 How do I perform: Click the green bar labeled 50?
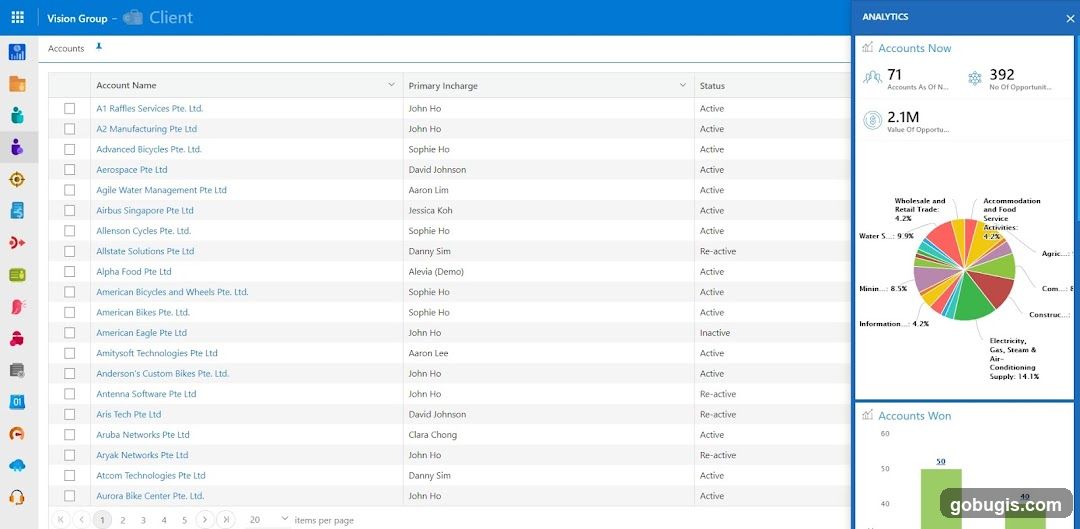click(941, 498)
